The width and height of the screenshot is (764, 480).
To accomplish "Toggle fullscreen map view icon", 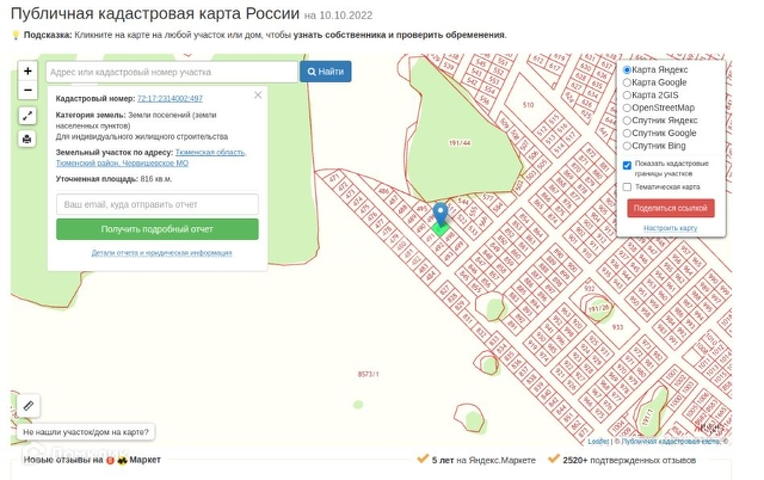I will point(27,116).
